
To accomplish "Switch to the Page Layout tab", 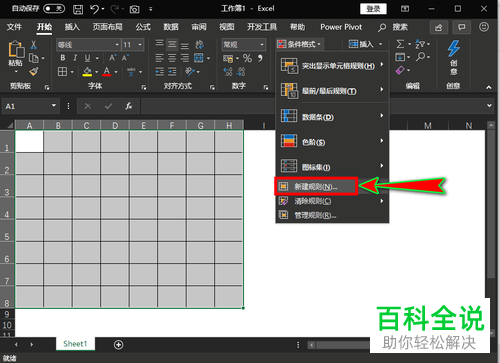I will pyautogui.click(x=107, y=27).
